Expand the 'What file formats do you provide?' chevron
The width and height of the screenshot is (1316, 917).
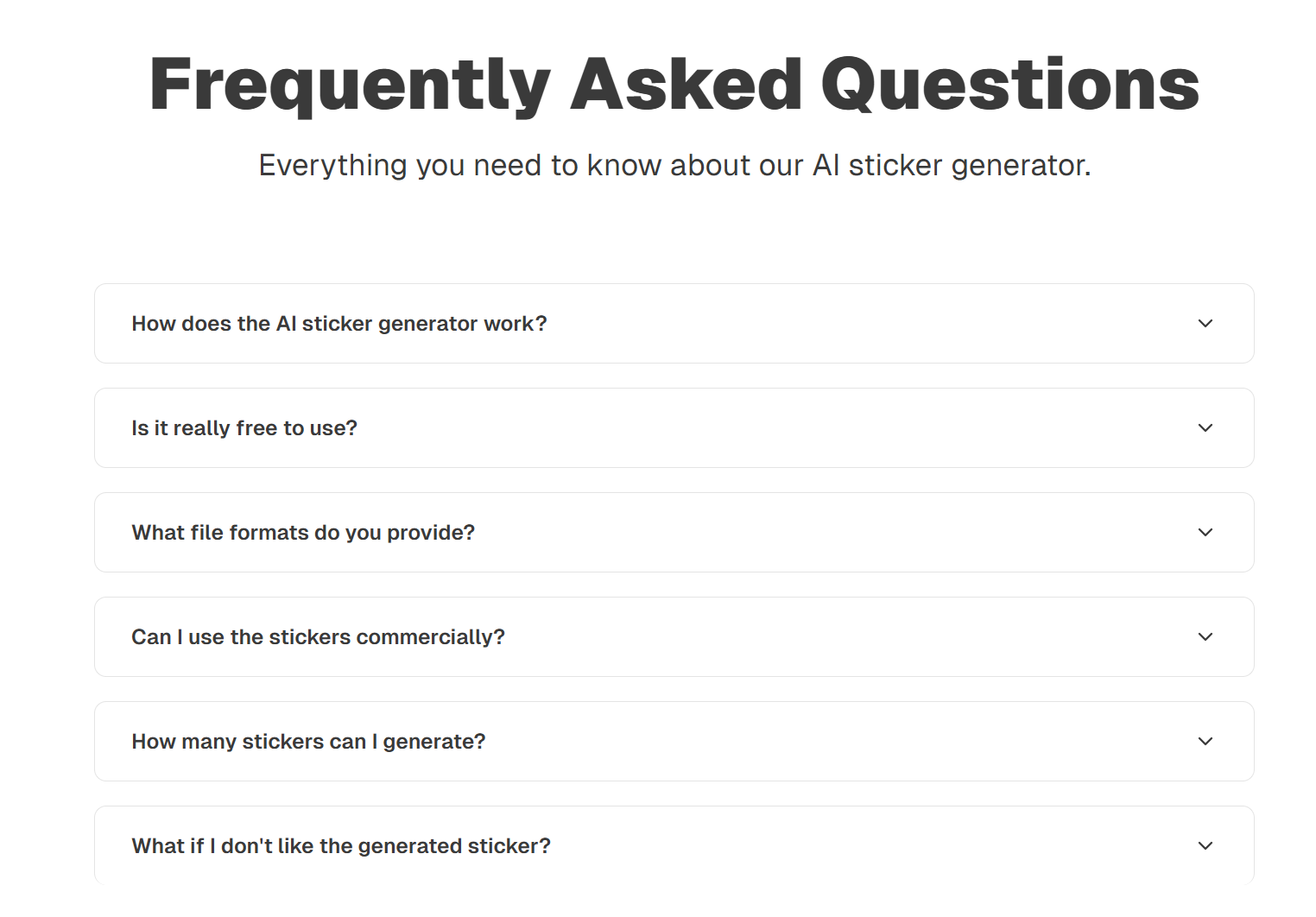1205,533
